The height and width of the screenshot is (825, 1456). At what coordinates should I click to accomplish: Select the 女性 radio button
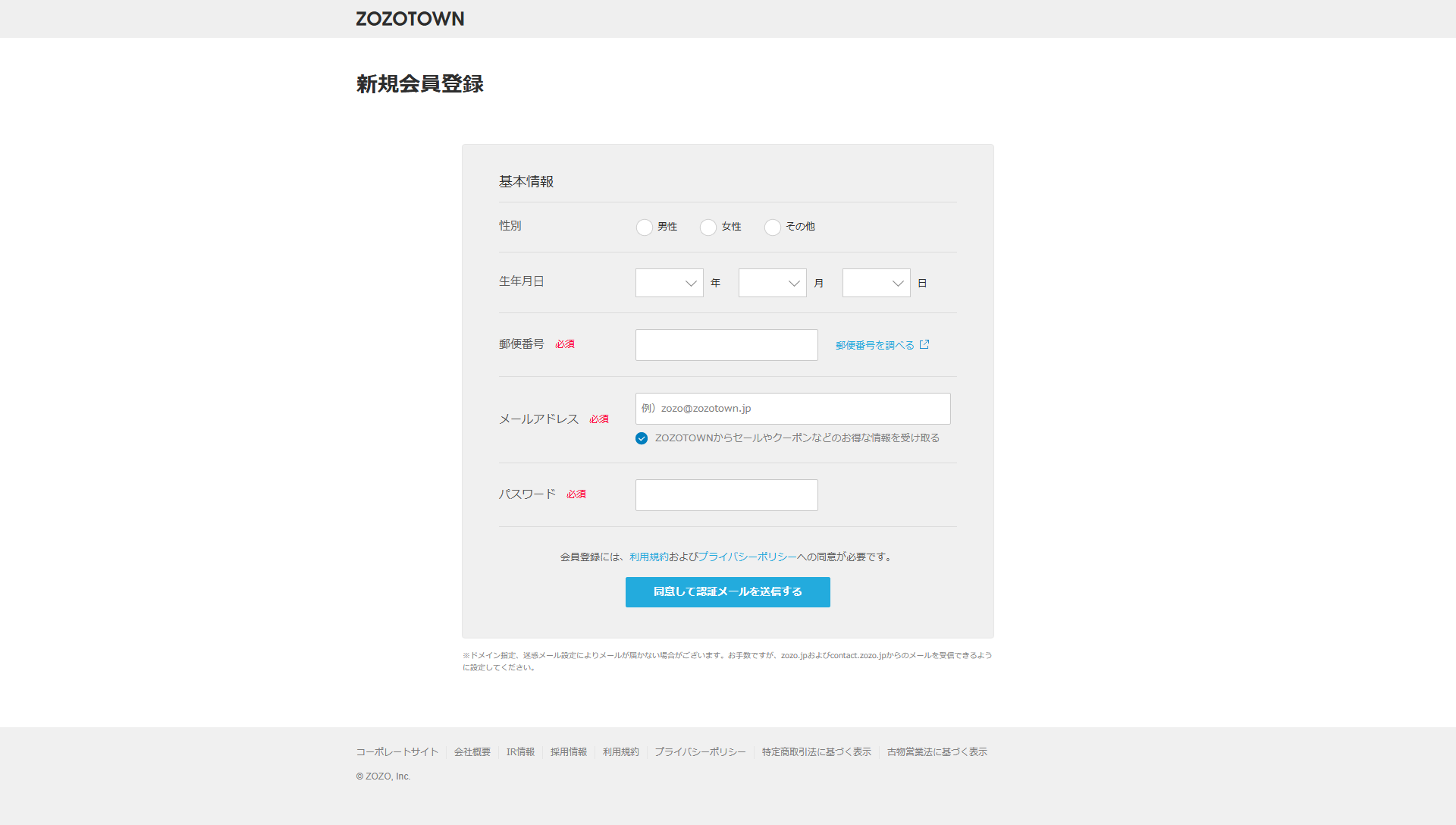708,227
